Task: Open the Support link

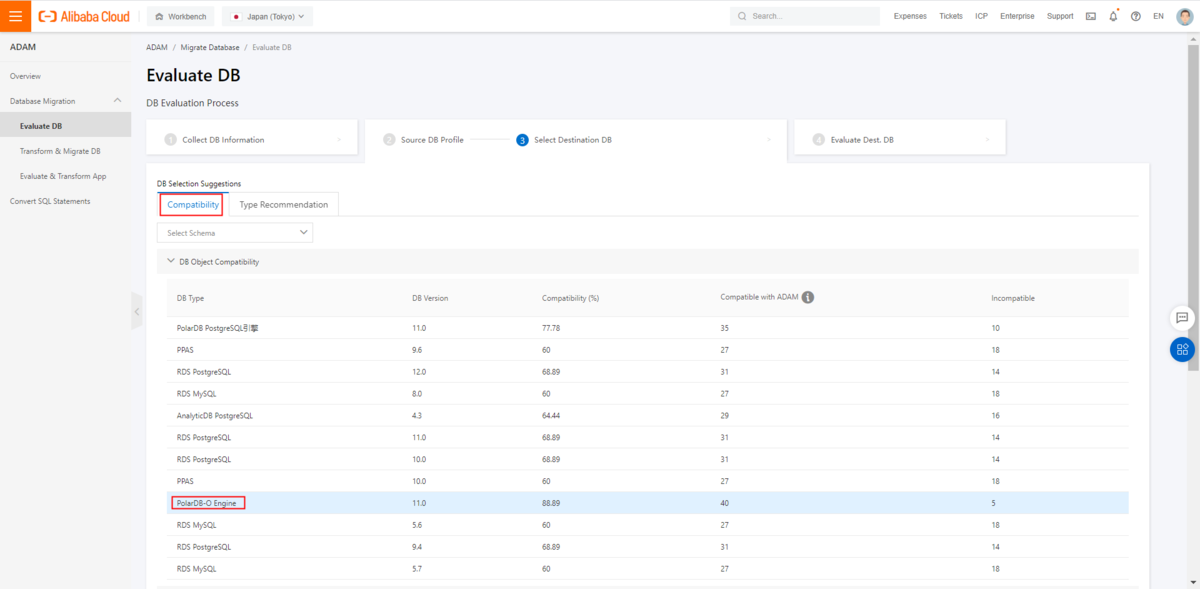Action: tap(1060, 16)
